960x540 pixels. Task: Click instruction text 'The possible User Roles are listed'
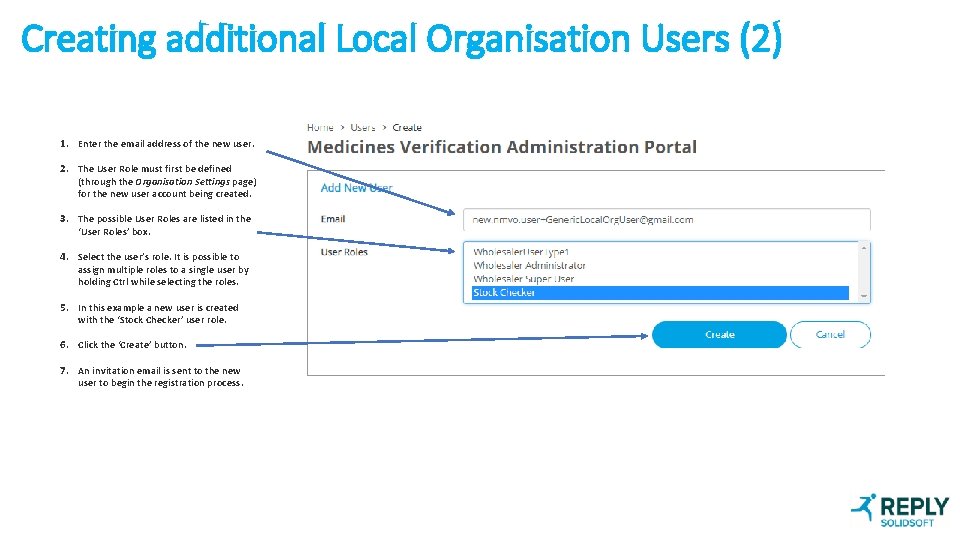164,225
